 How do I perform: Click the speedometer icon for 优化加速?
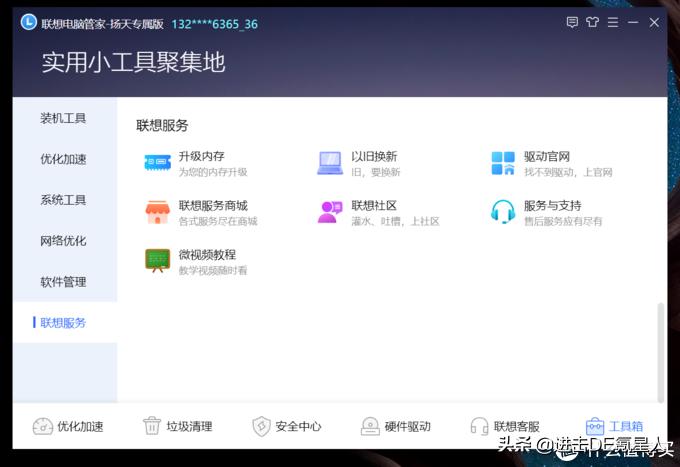[42, 426]
